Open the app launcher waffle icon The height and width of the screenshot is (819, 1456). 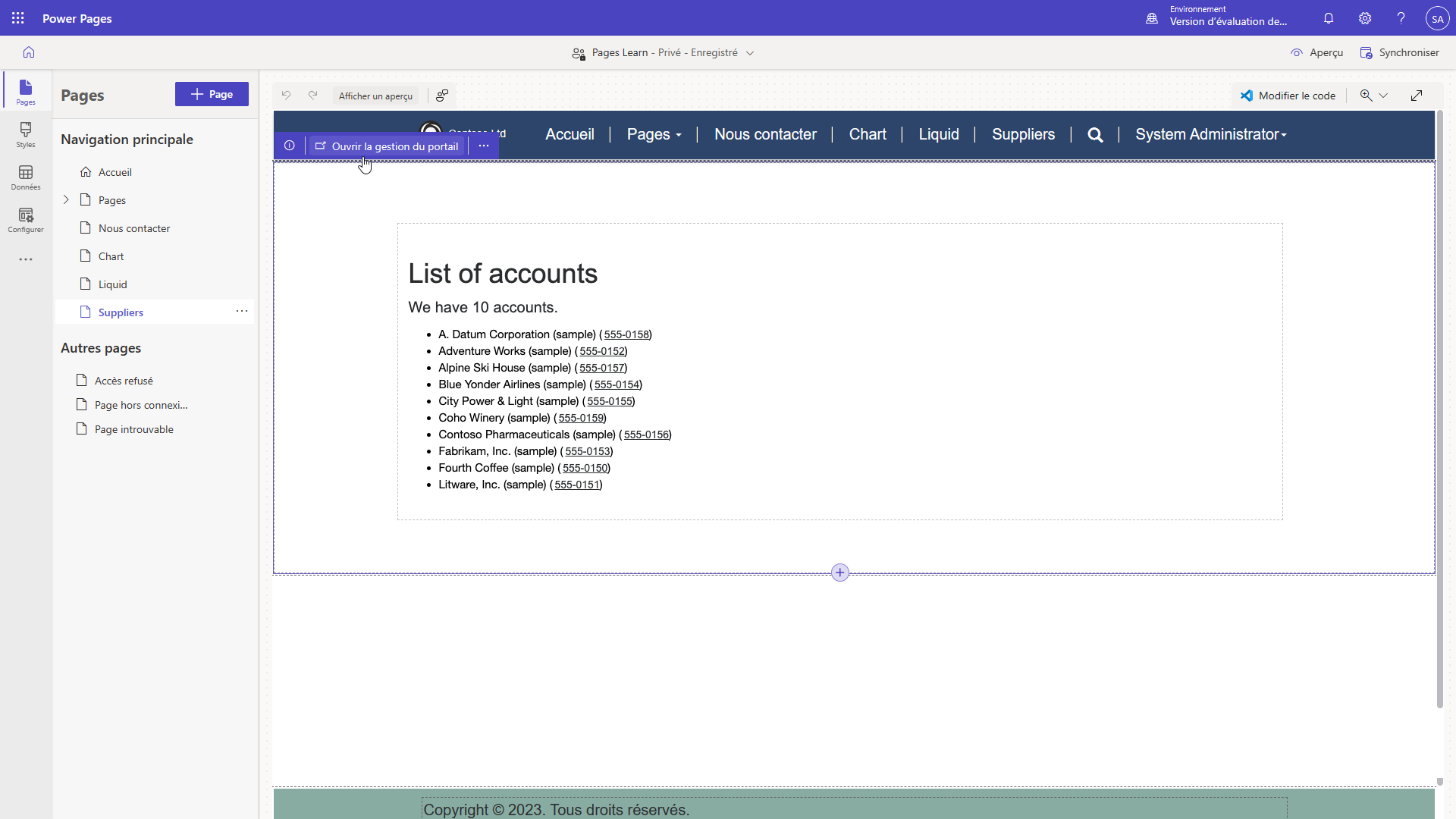click(18, 18)
